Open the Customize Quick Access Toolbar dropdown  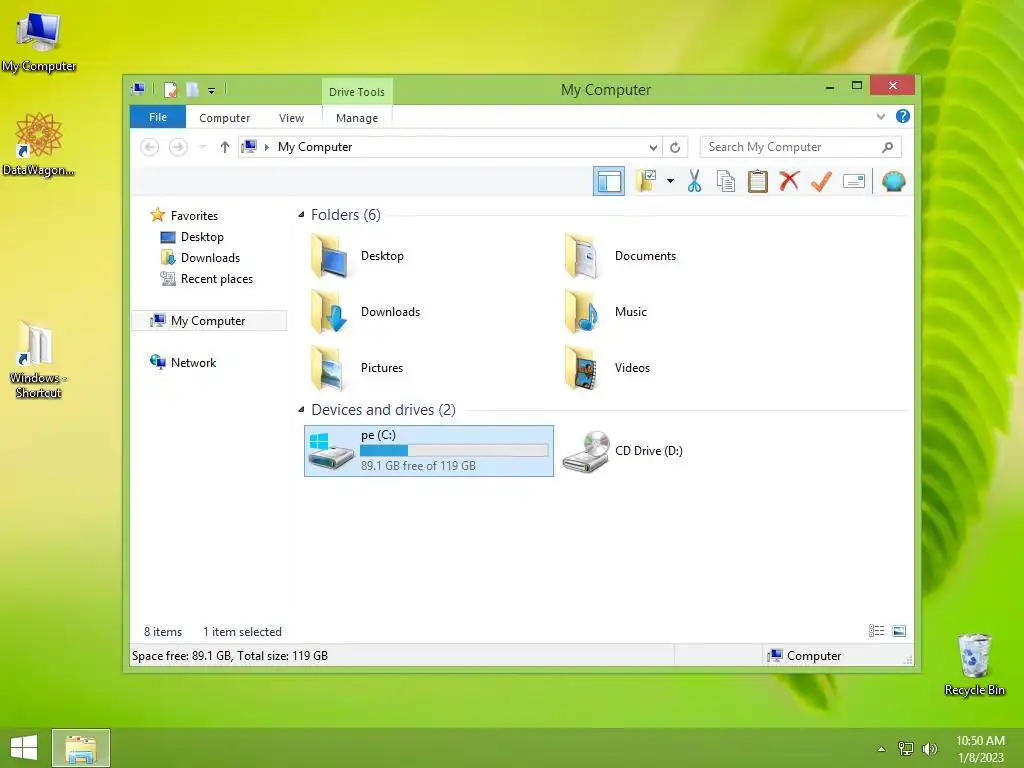point(212,91)
